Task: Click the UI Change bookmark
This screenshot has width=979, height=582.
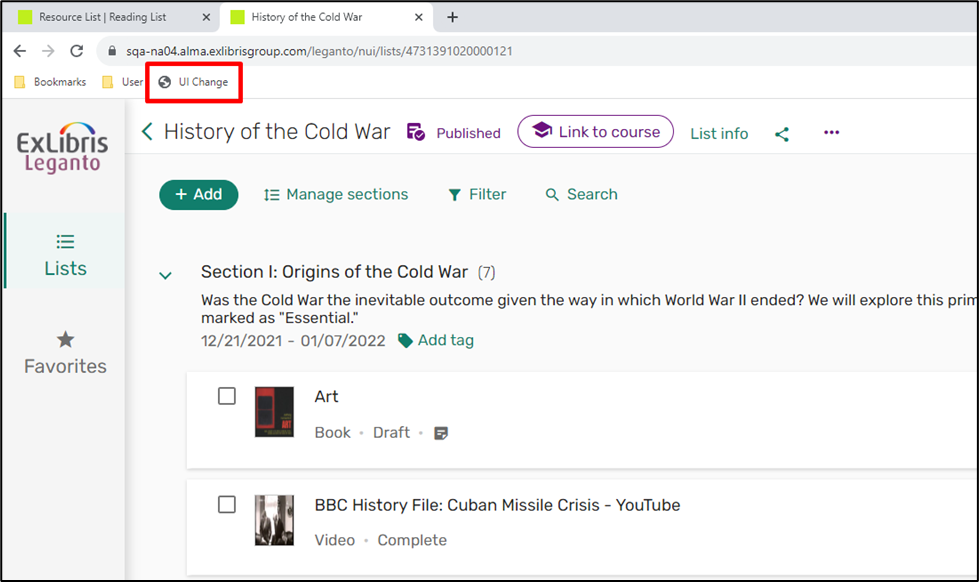Action: pos(194,82)
